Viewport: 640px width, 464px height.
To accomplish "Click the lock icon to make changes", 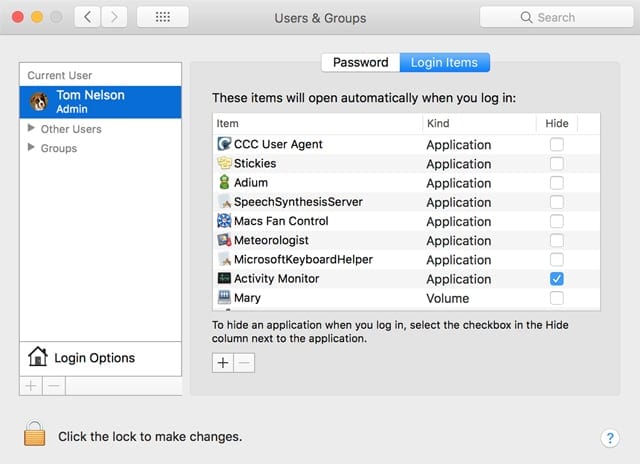I will pos(35,435).
